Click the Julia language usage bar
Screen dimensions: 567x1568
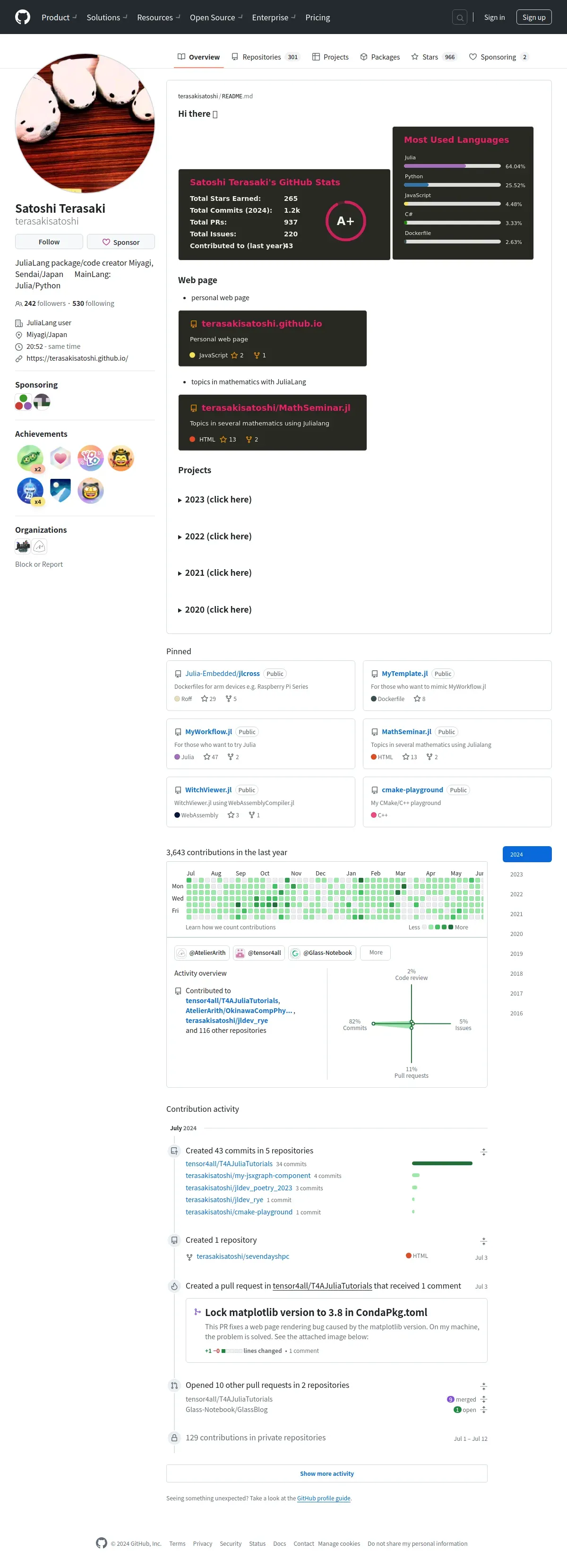pyautogui.click(x=452, y=166)
